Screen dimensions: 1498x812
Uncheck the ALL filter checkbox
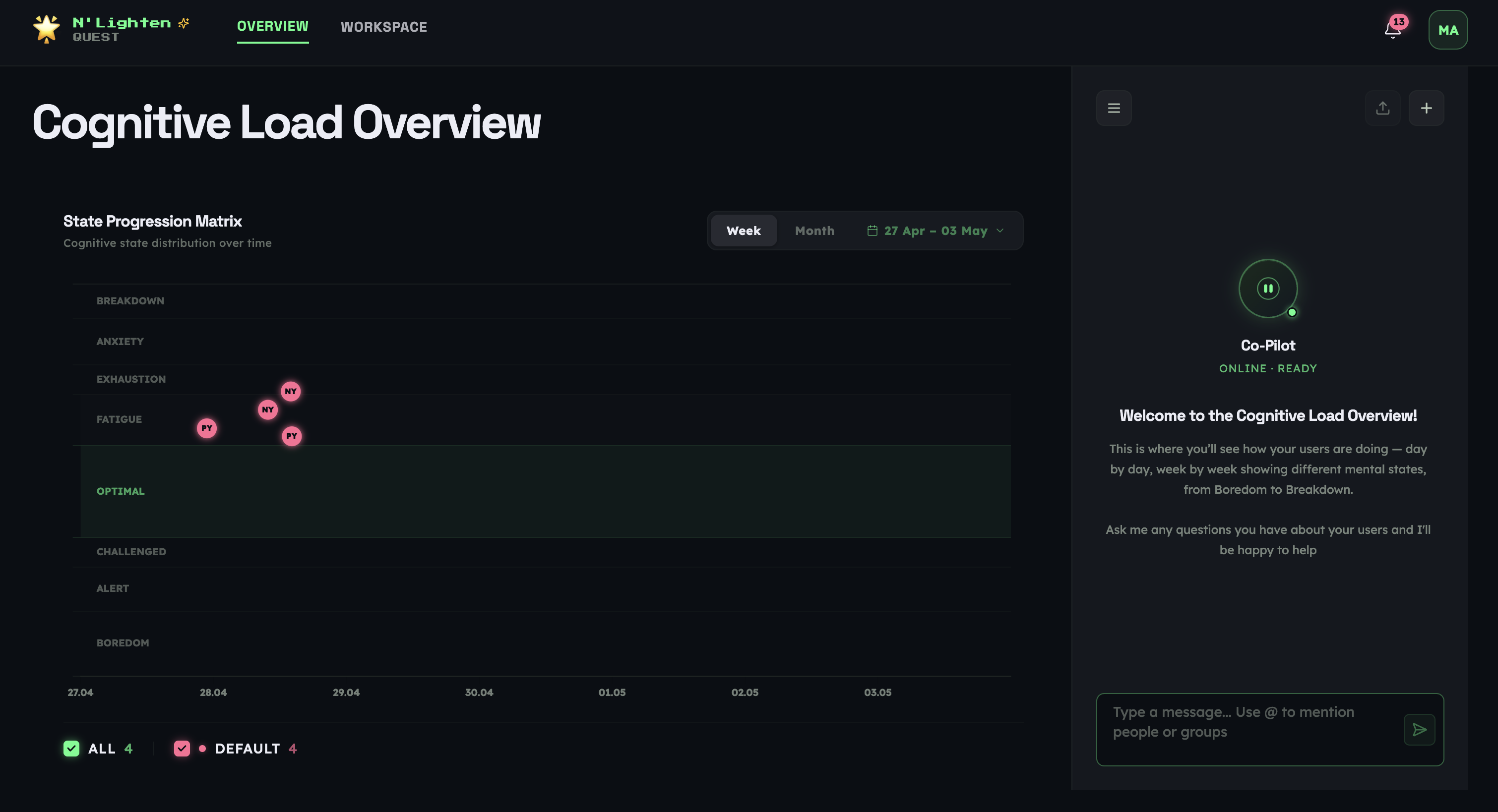click(x=71, y=749)
